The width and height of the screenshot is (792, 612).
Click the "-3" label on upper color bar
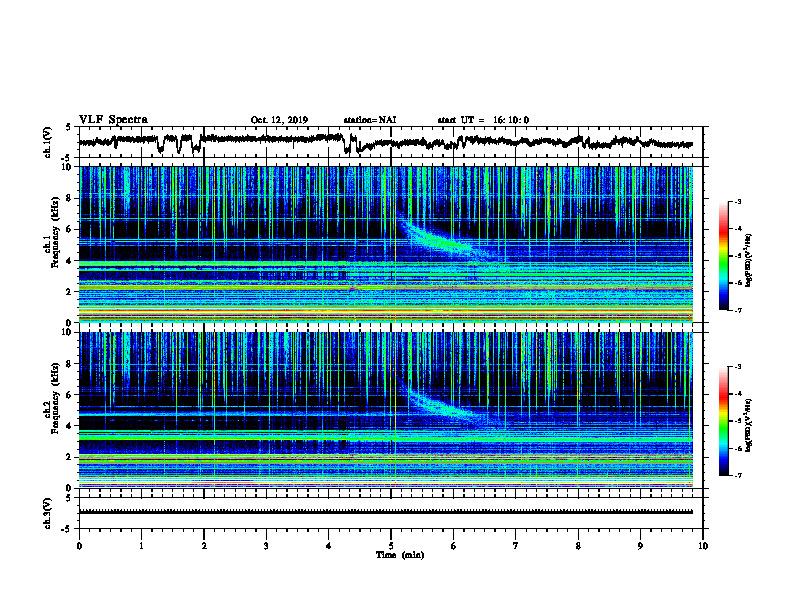pos(738,201)
